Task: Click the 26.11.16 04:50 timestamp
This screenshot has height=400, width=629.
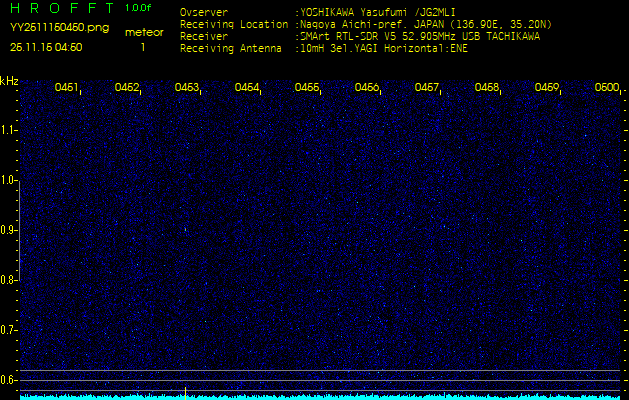Action: click(x=46, y=47)
